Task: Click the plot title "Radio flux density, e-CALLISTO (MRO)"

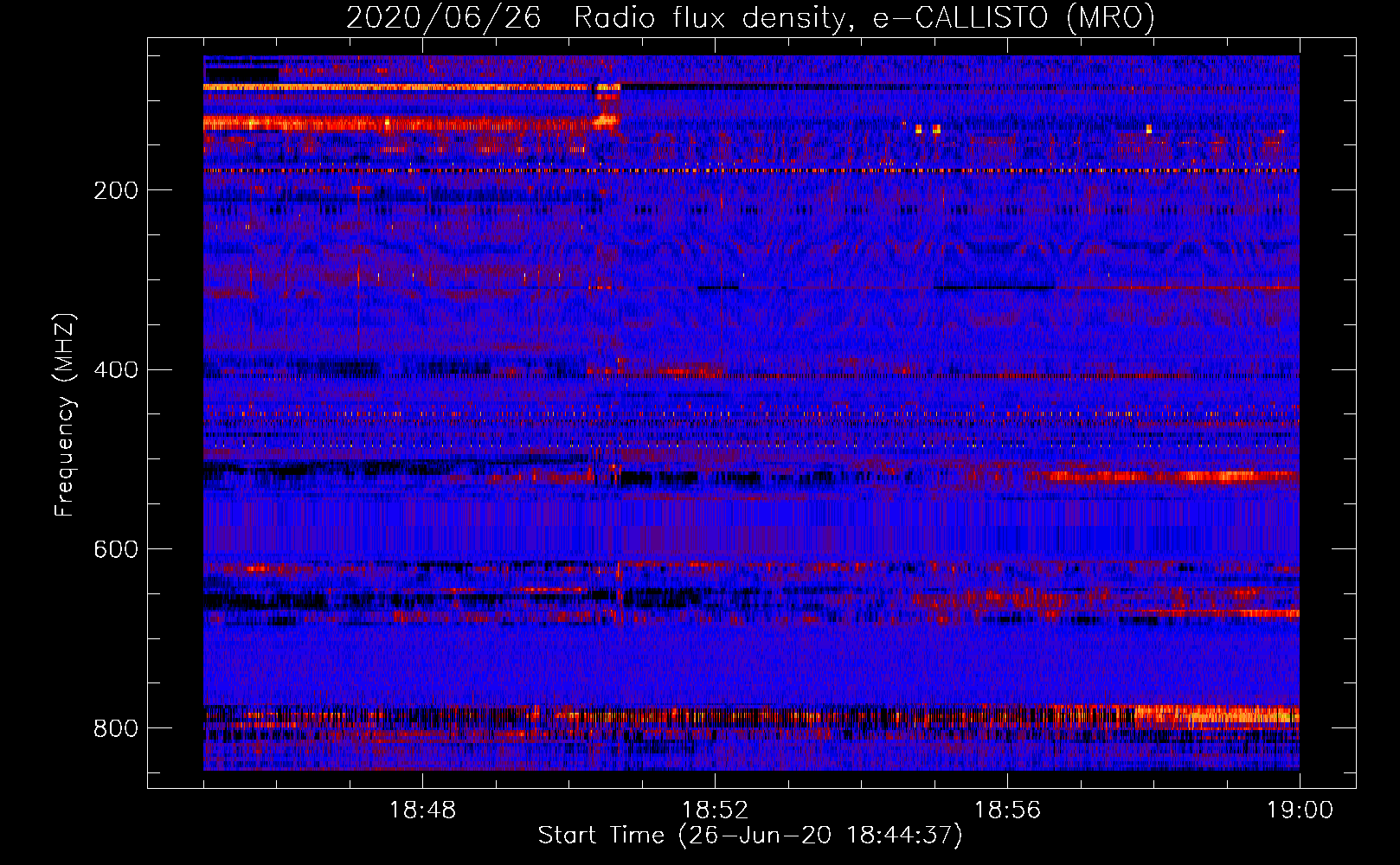Action: tap(864, 17)
